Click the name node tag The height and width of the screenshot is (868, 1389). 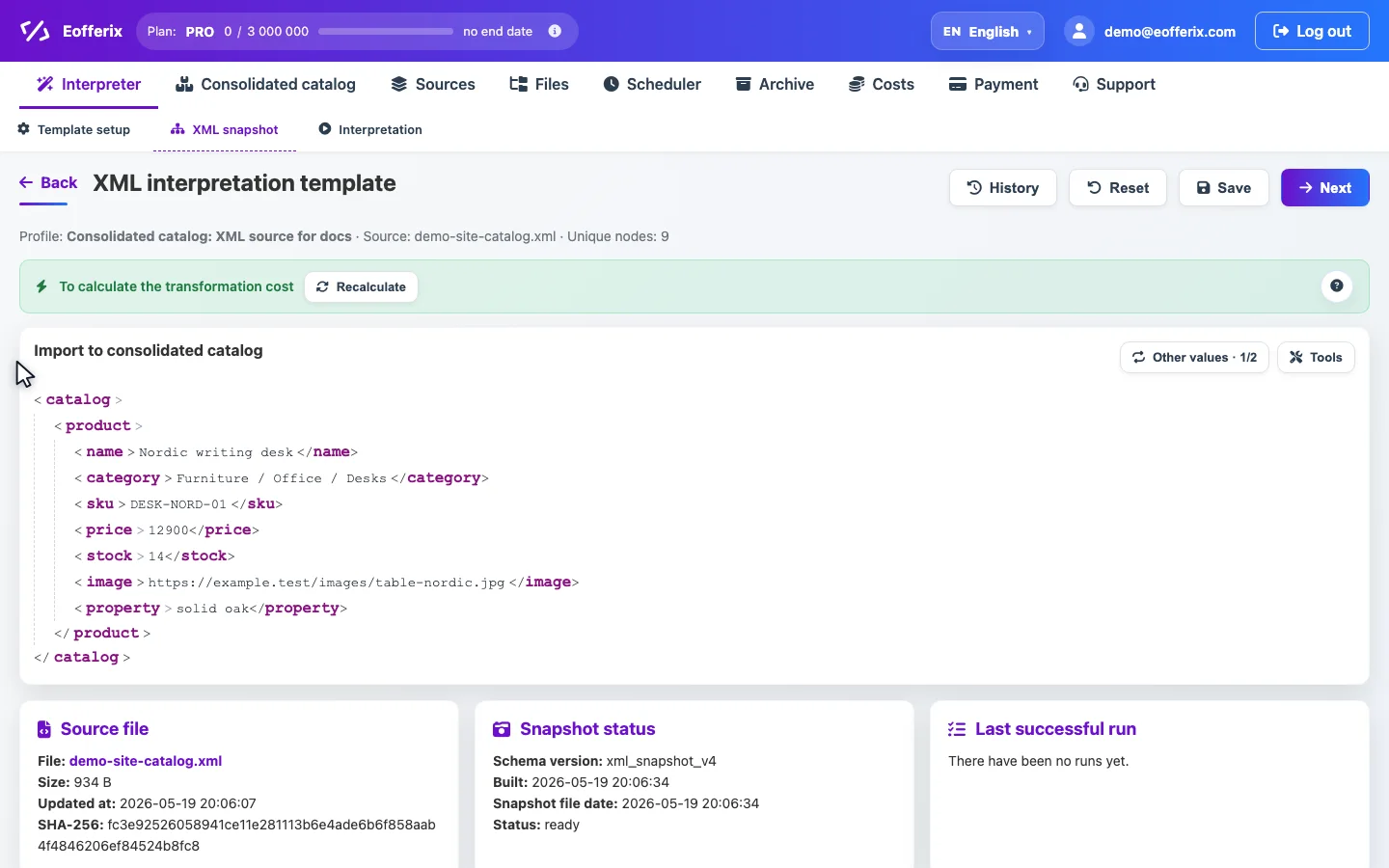click(105, 451)
